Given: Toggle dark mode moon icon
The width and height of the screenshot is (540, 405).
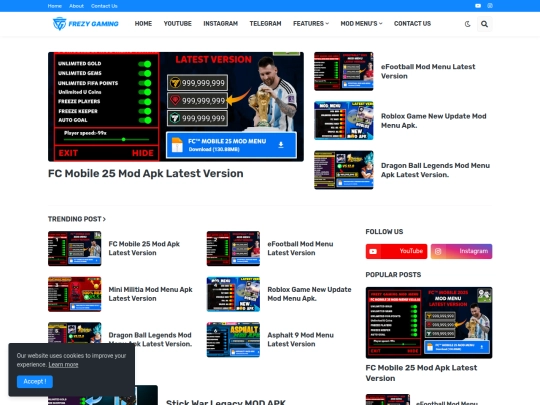Looking at the screenshot, I should point(467,24).
